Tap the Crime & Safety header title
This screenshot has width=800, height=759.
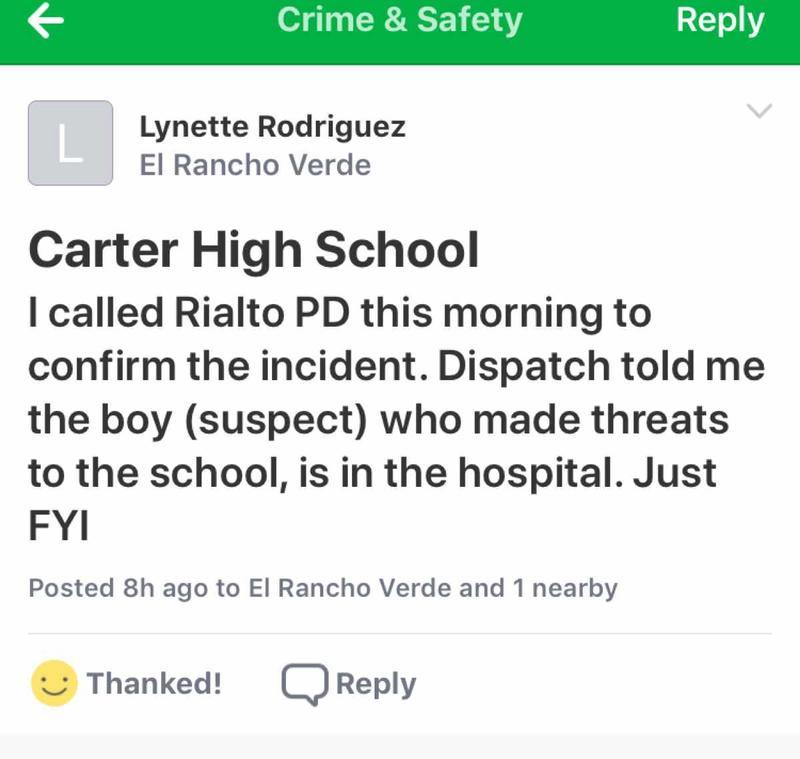pyautogui.click(x=399, y=20)
